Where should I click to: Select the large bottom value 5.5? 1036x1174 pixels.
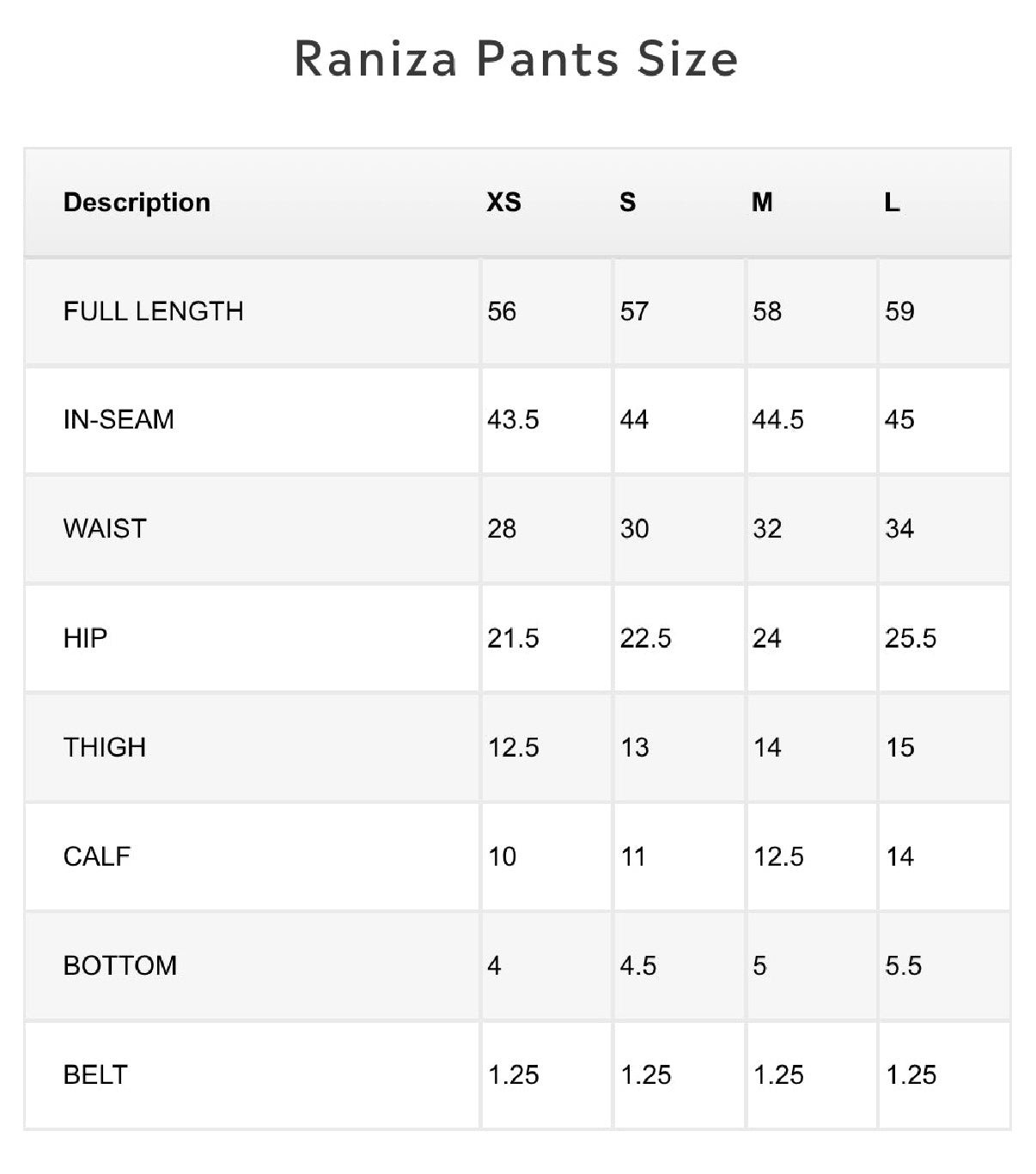[x=903, y=965]
